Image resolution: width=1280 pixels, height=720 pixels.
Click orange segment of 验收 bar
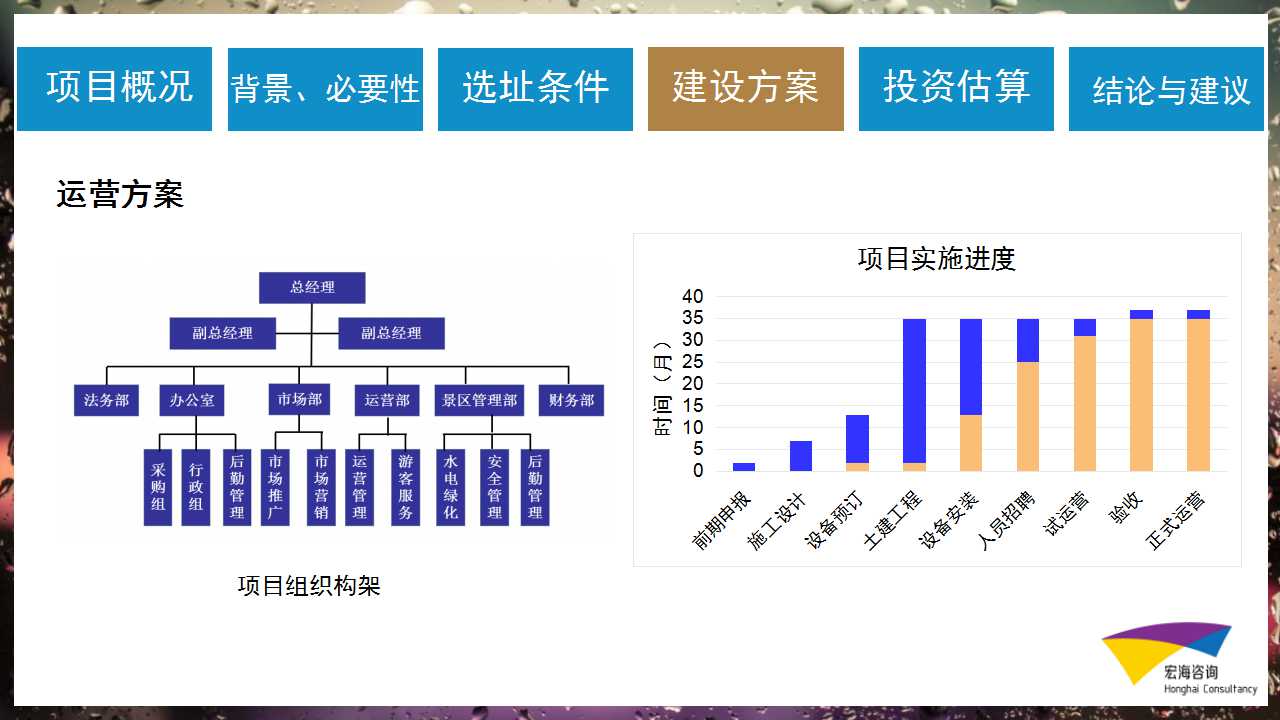pos(1141,395)
